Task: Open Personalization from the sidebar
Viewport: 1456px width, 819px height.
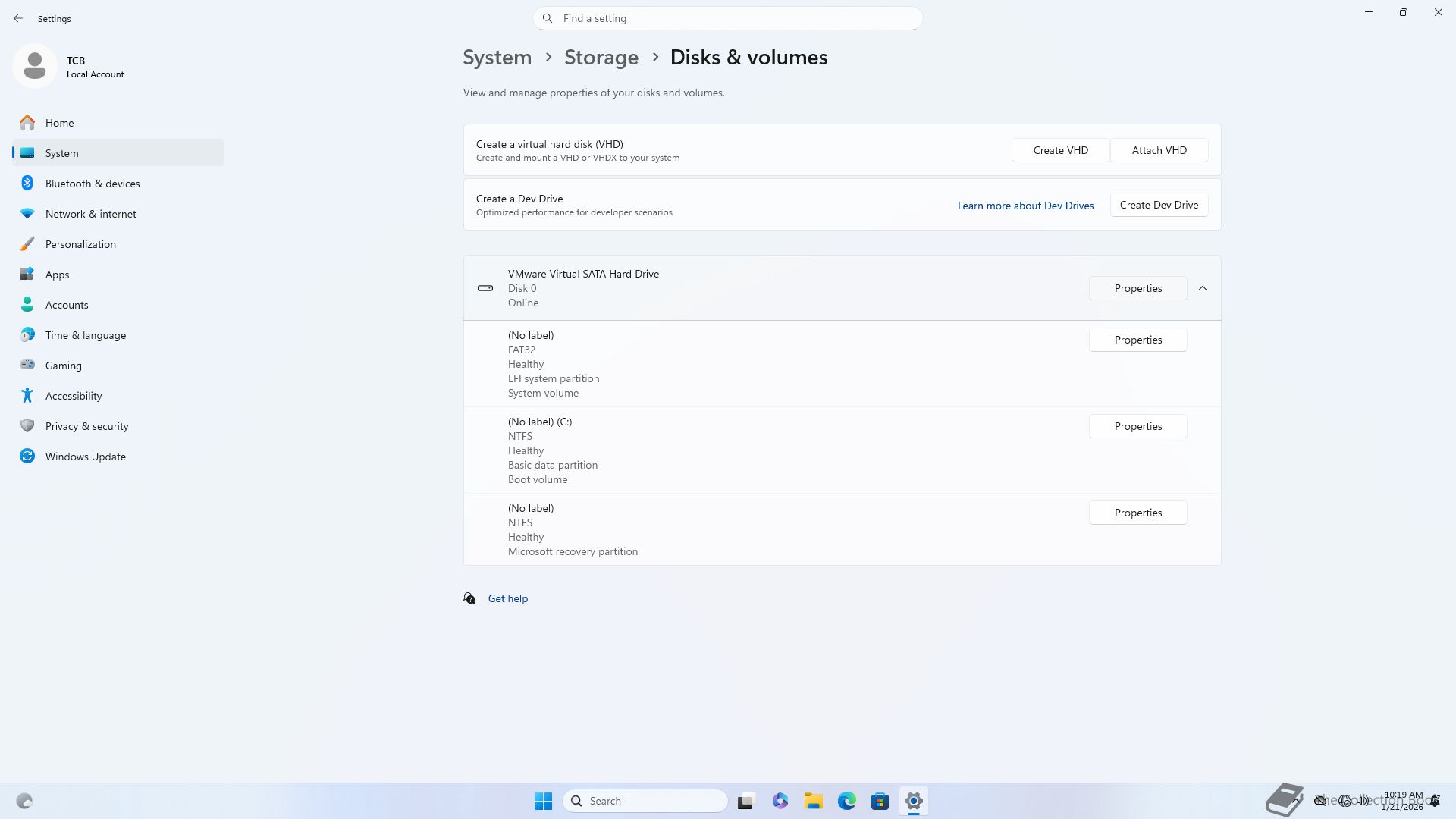Action: tap(80, 244)
